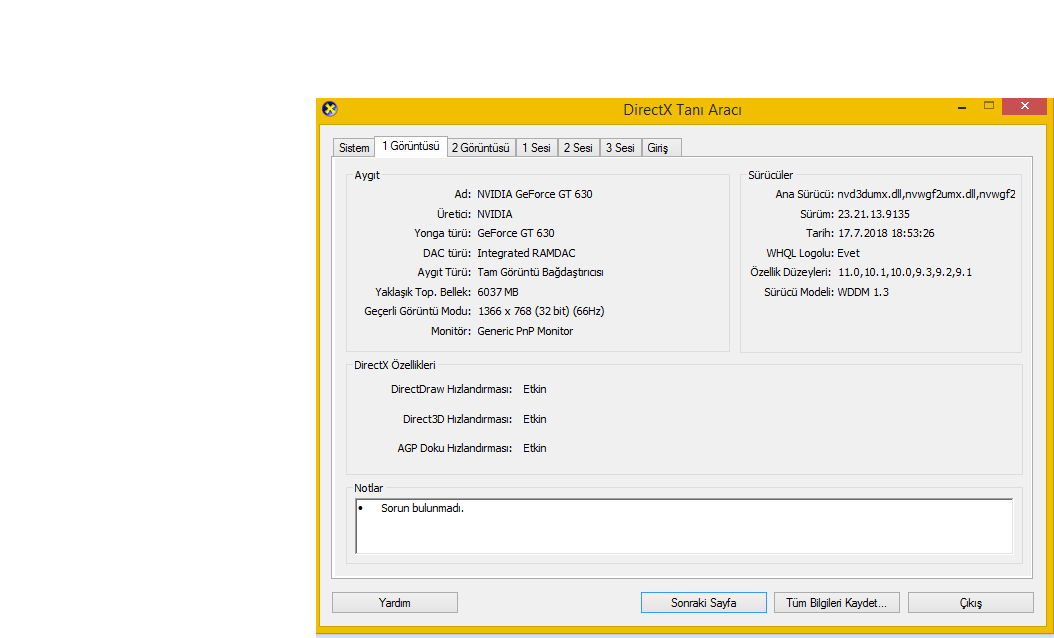
Task: Go to the 1 Sesi tab
Action: coord(536,148)
